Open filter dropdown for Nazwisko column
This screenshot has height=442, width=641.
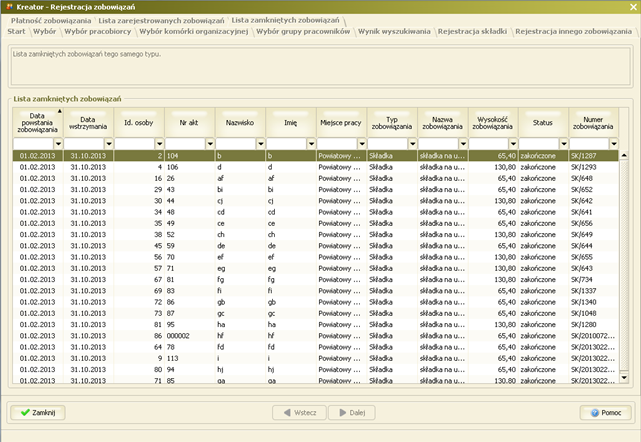coord(261,144)
